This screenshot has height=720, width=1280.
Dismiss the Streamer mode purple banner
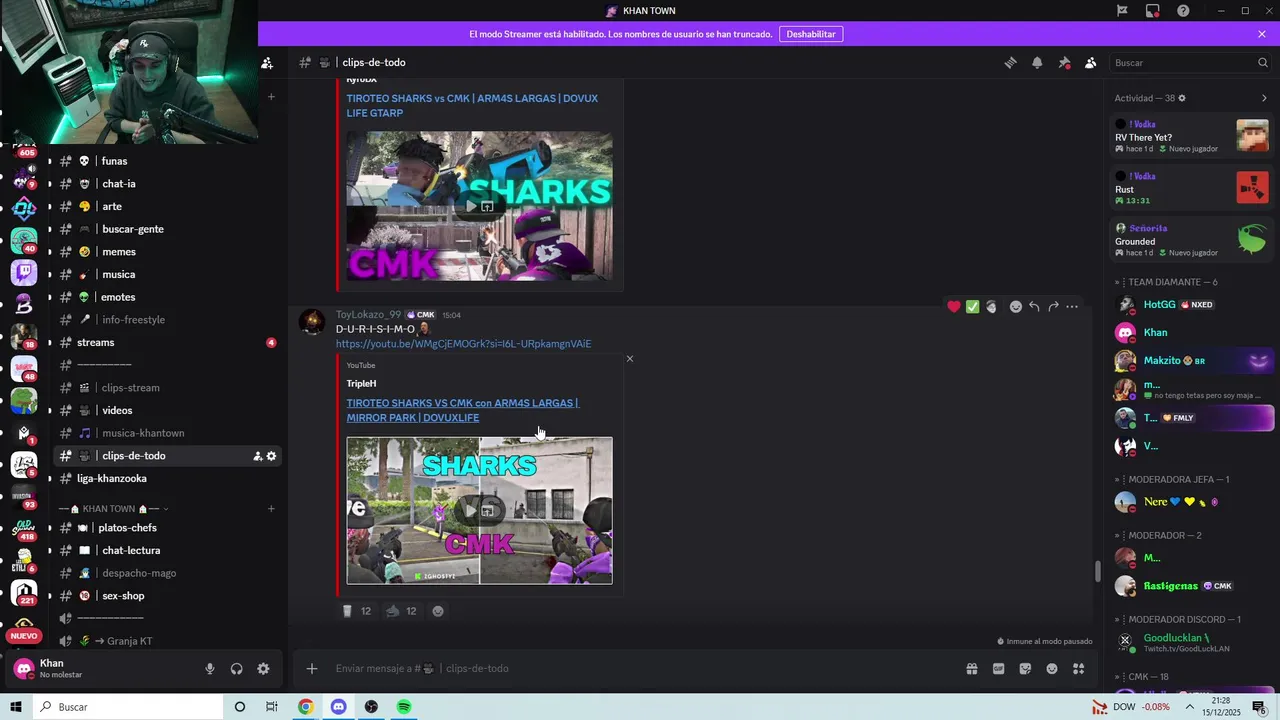tap(1262, 34)
